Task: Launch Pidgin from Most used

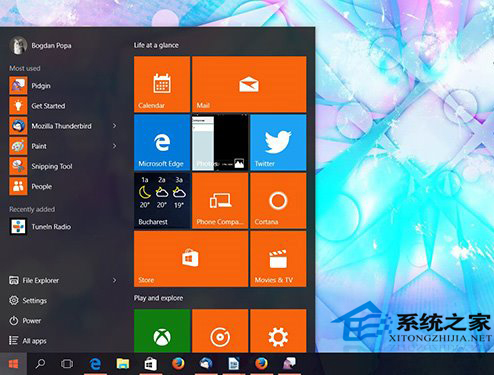Action: 63,86
